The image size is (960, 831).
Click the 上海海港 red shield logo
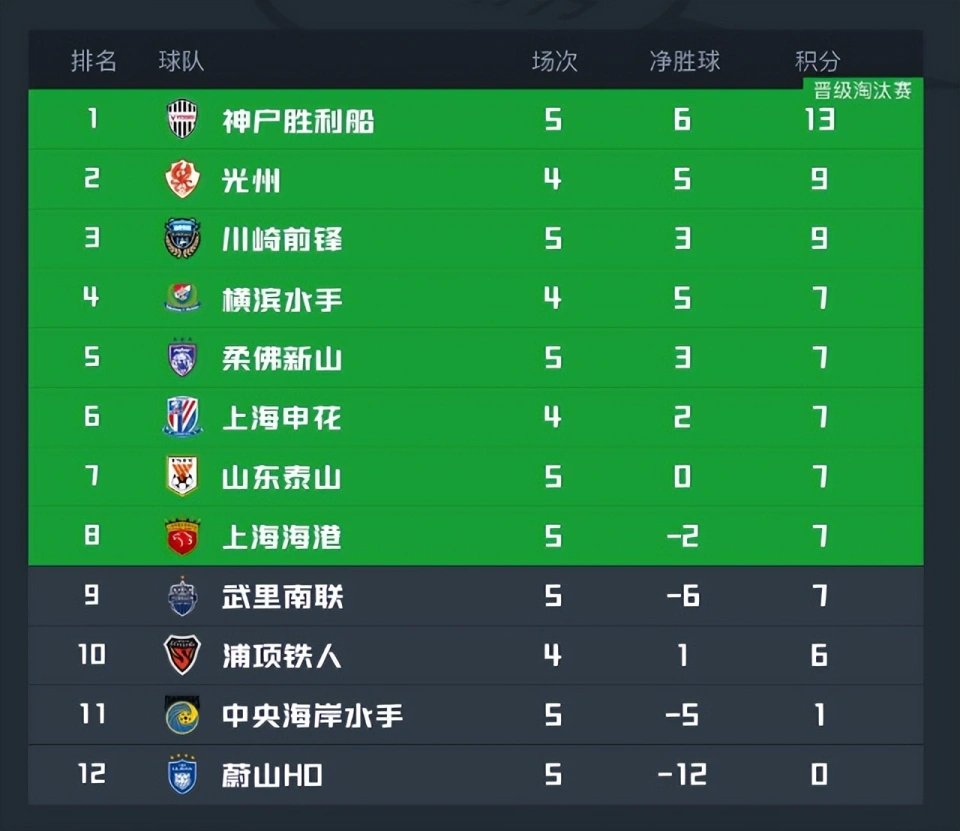coord(182,536)
